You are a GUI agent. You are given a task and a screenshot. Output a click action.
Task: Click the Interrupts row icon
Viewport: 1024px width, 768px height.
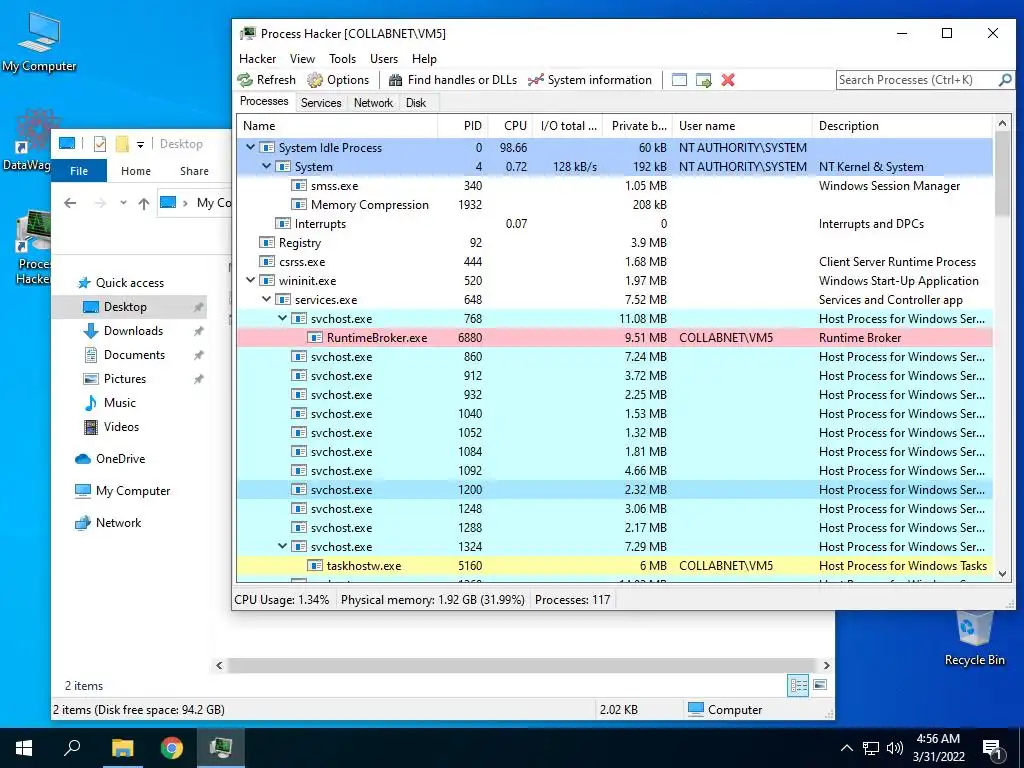click(x=283, y=223)
